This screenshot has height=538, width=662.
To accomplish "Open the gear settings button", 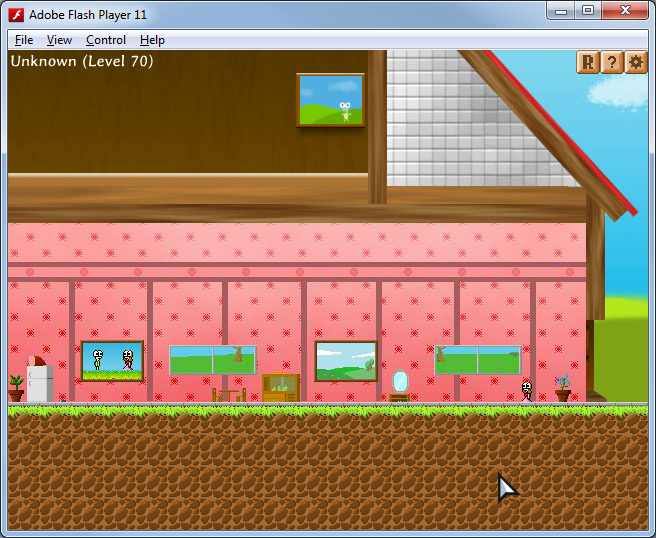I will 636,62.
